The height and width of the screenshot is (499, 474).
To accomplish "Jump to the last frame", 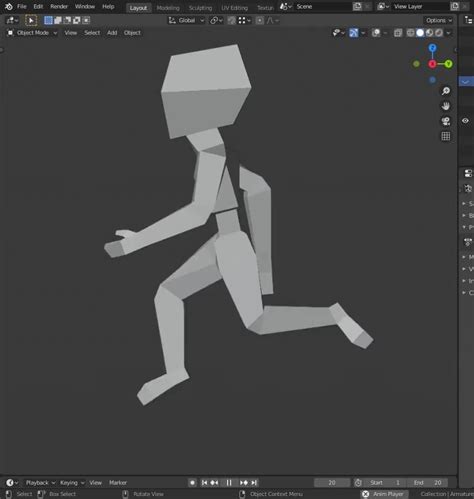I will pyautogui.click(x=254, y=483).
